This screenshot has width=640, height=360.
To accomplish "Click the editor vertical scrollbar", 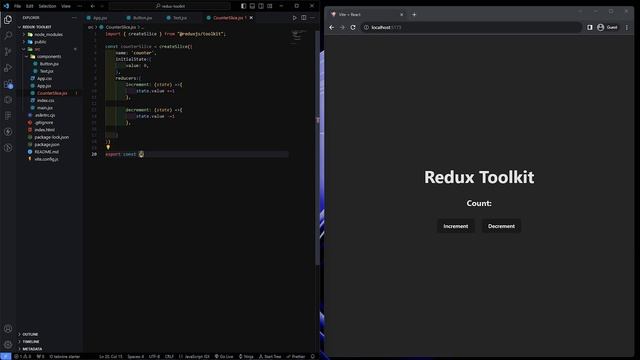I will [318, 147].
